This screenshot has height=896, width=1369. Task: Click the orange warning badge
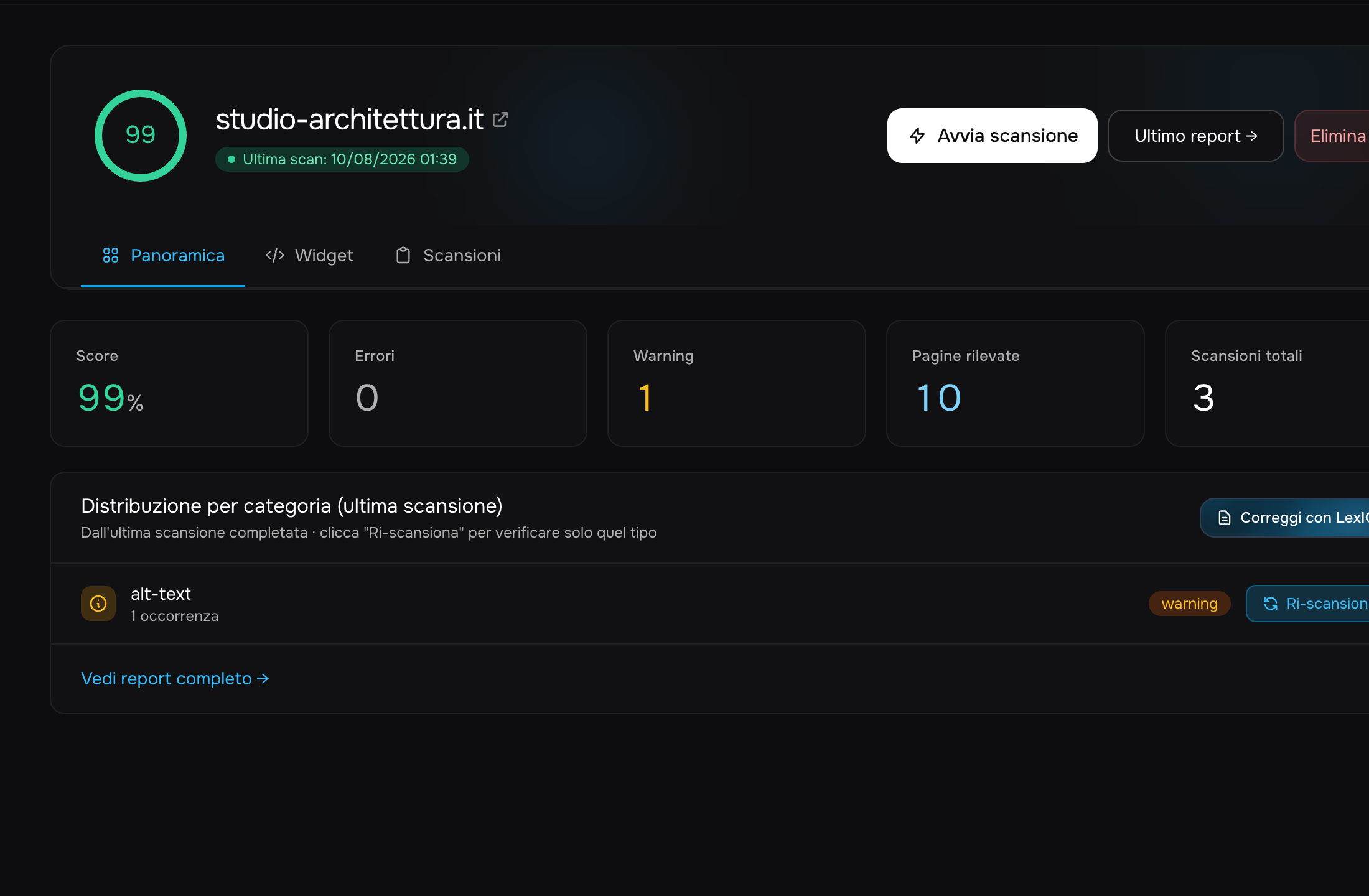(x=1189, y=604)
